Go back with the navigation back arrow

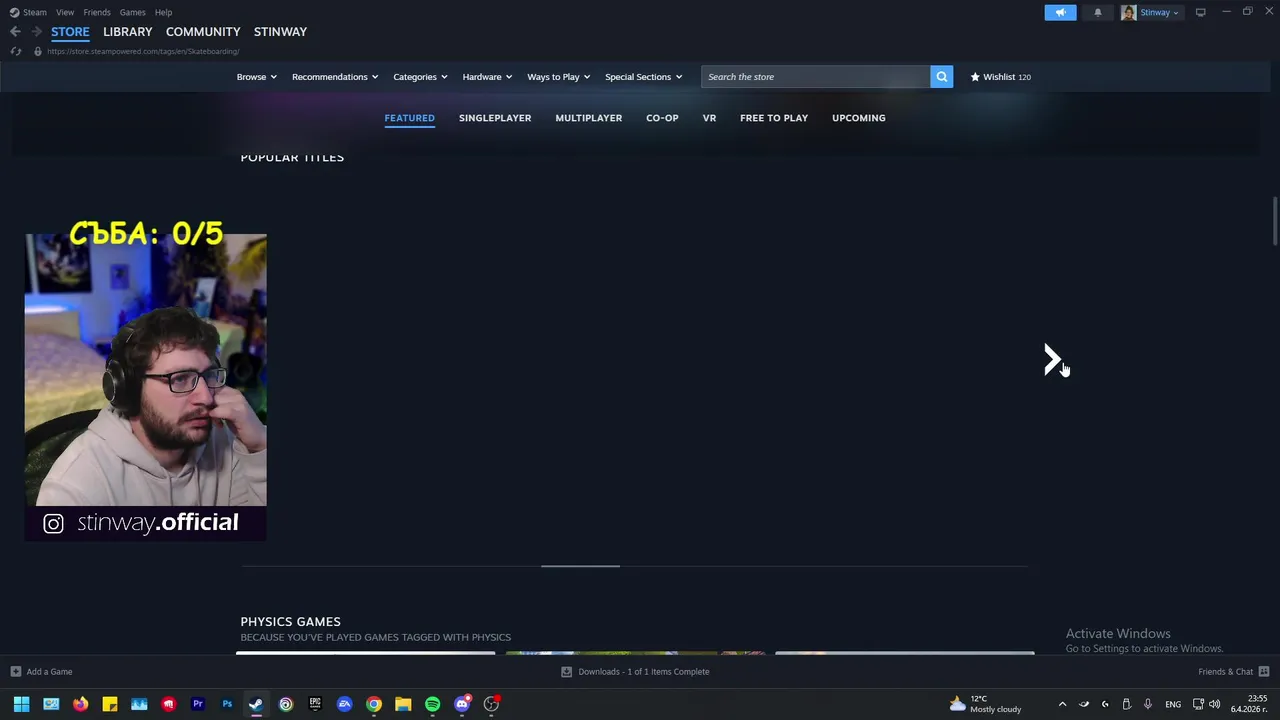point(15,32)
